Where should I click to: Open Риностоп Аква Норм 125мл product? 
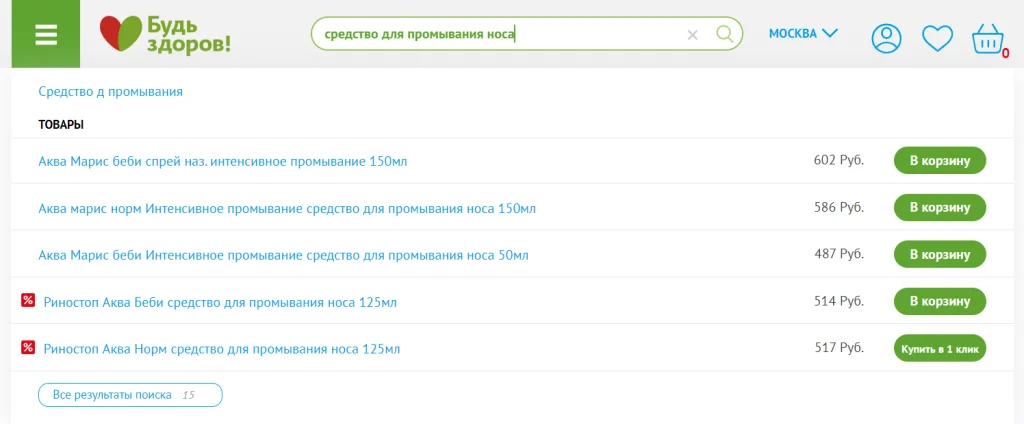point(221,349)
